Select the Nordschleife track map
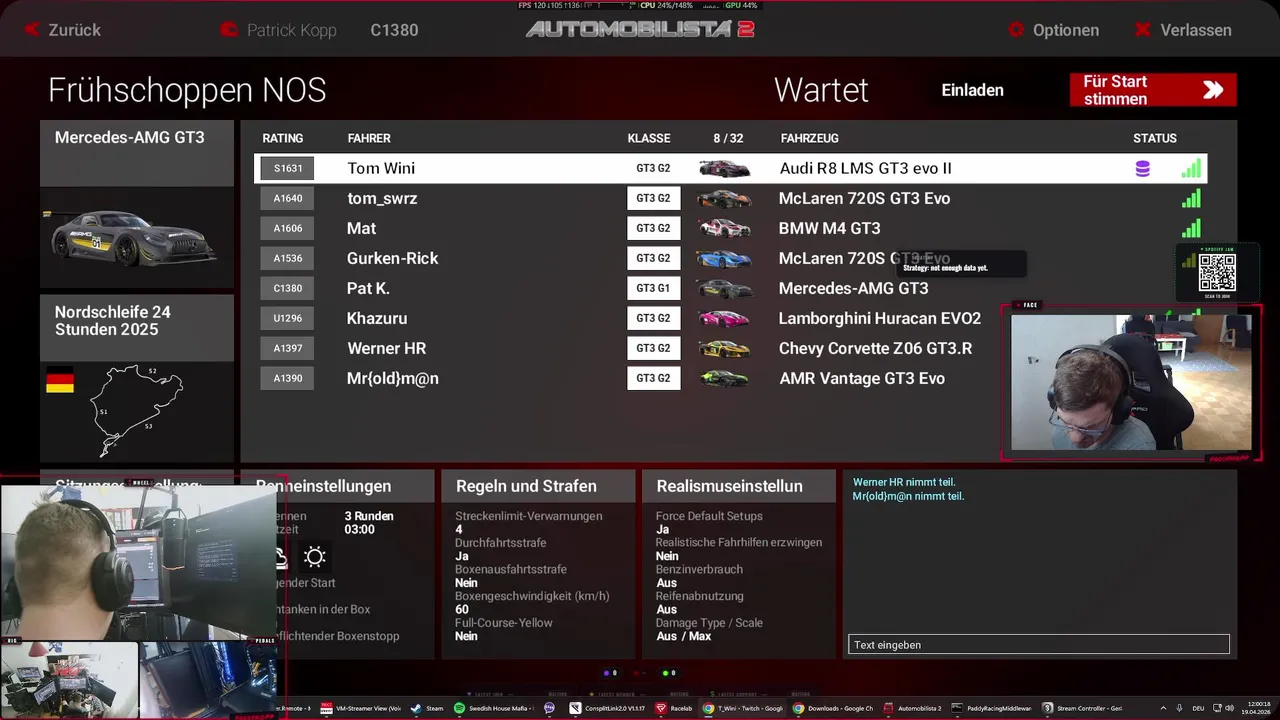This screenshot has height=720, width=1280. [137, 411]
